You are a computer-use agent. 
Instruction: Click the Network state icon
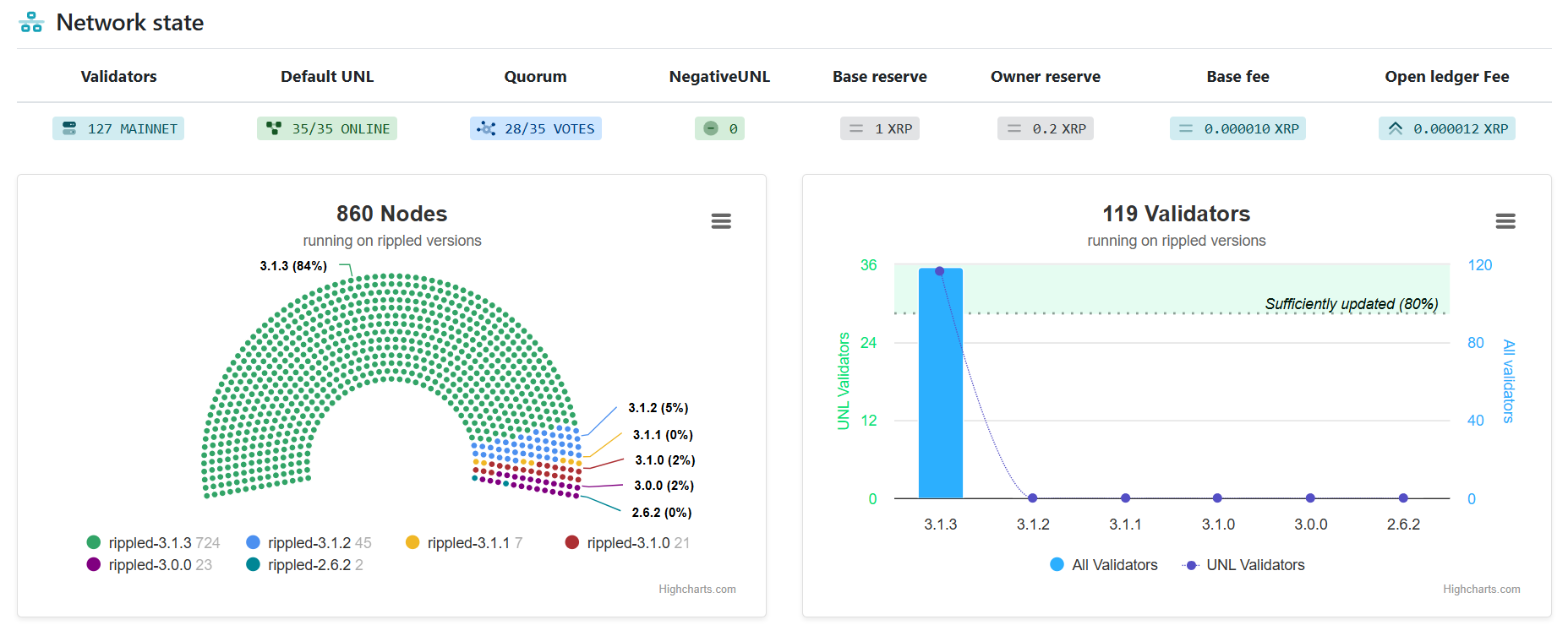[31, 22]
